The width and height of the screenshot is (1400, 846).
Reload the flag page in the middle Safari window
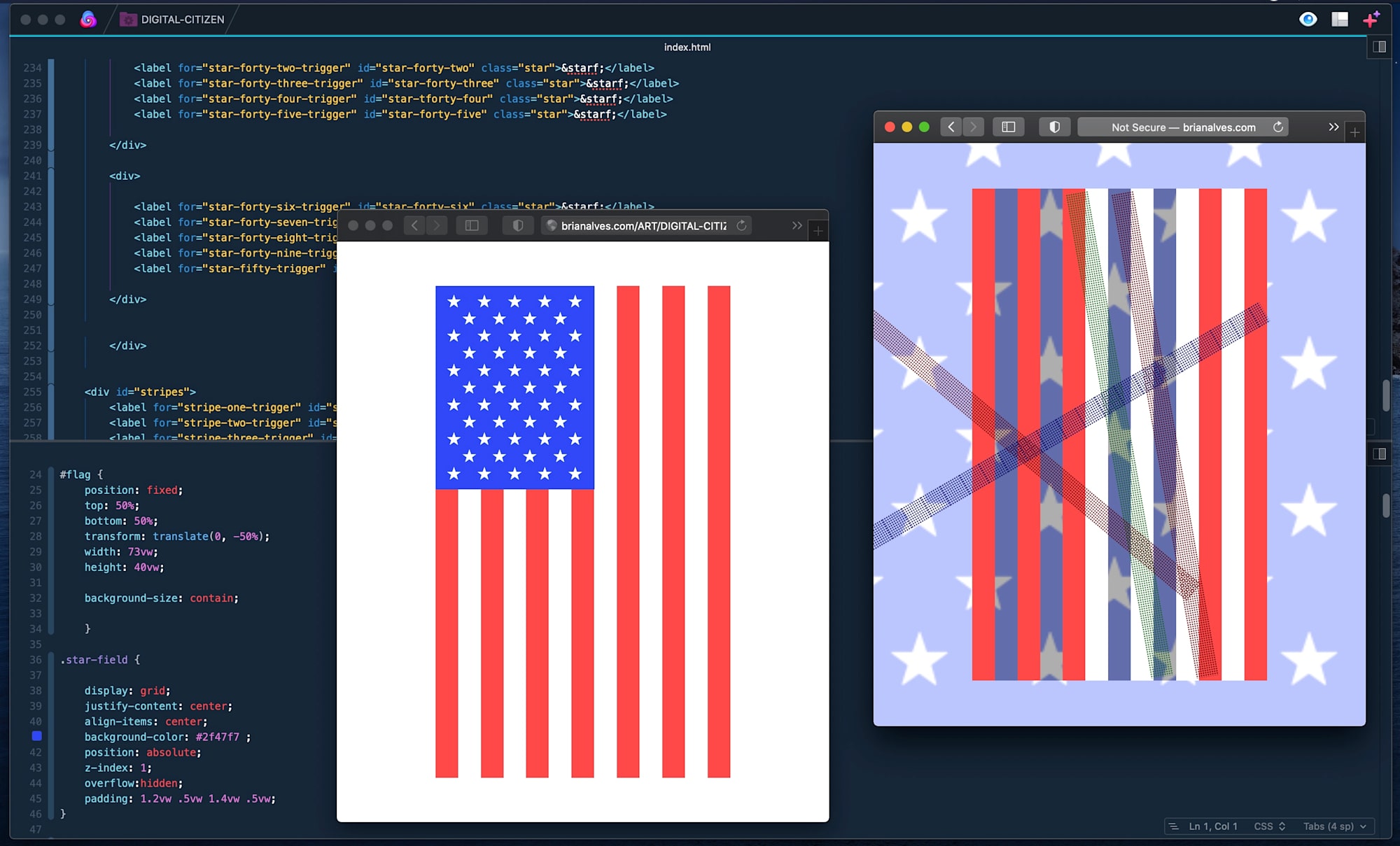click(x=741, y=225)
